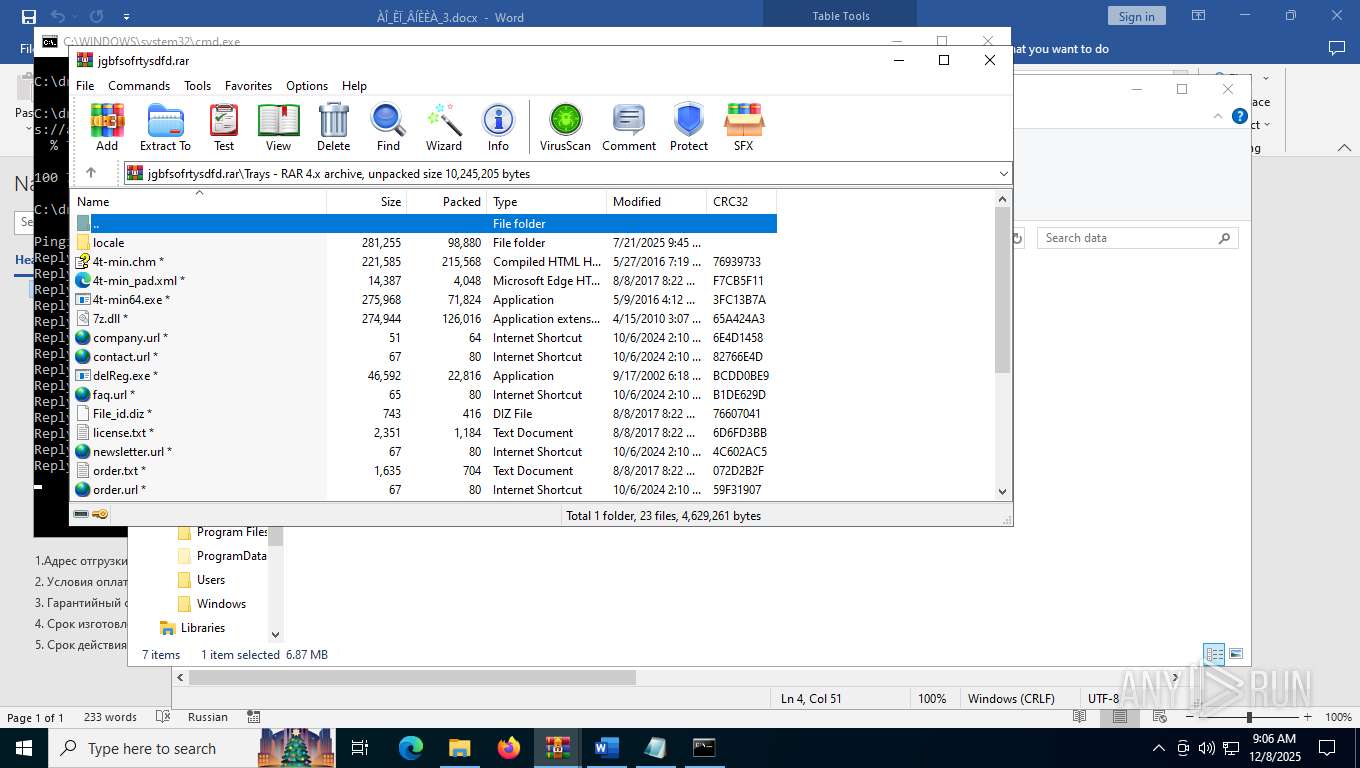Select contact.url shortcut
1360x768 pixels.
pyautogui.click(x=424, y=357)
